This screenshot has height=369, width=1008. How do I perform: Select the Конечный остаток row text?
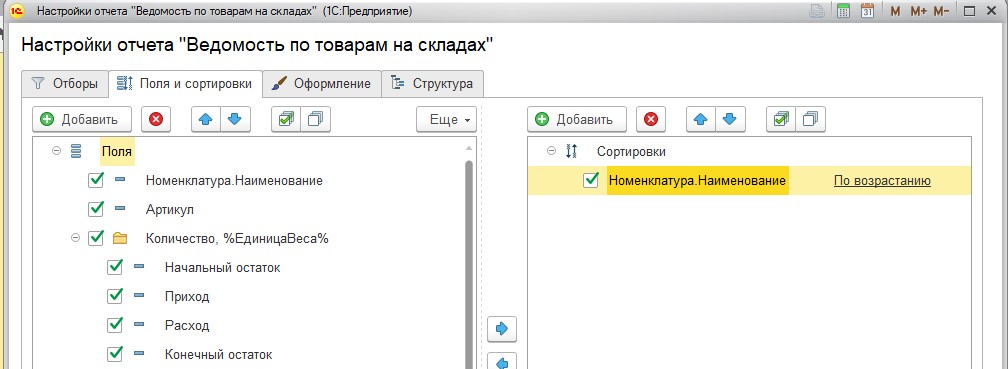(219, 354)
